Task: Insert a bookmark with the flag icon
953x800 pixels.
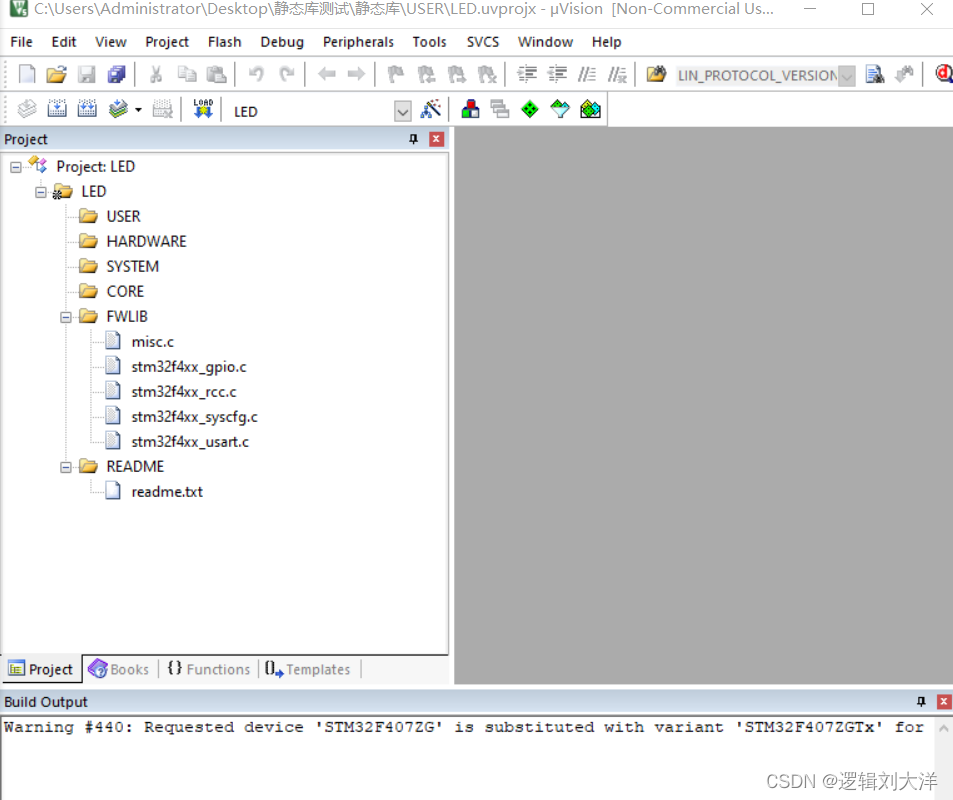Action: [396, 74]
